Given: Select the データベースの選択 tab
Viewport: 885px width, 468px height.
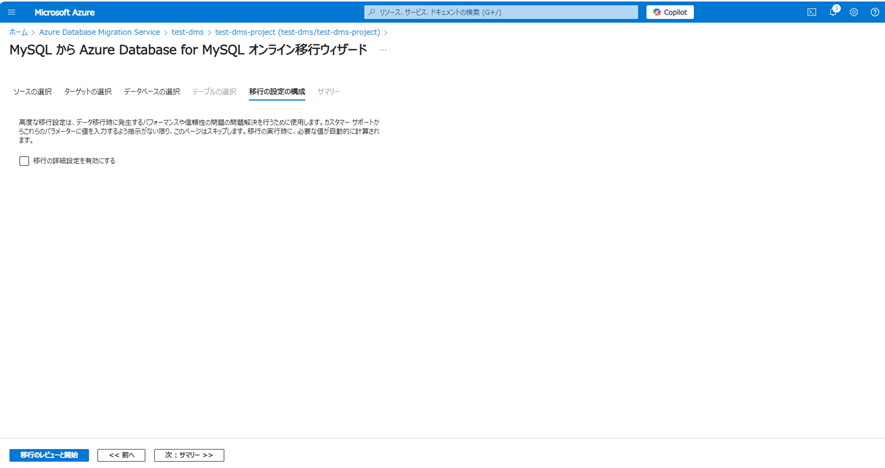Looking at the screenshot, I should pos(152,91).
